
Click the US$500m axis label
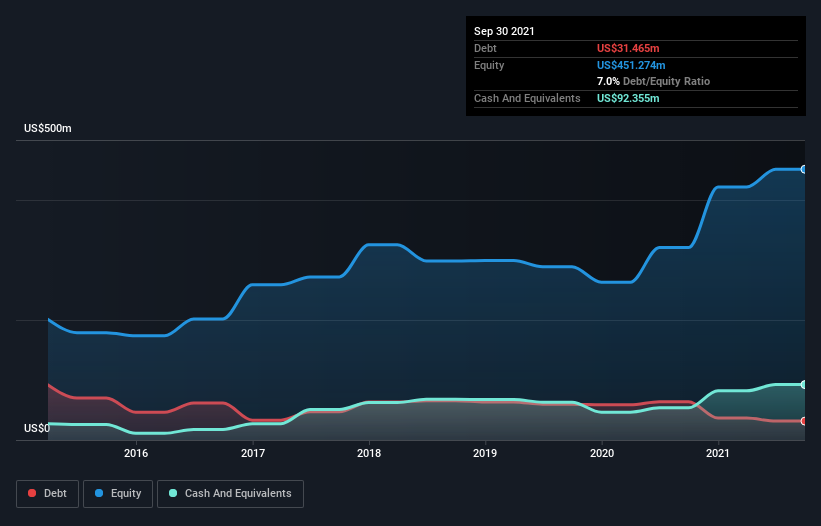[x=48, y=128]
